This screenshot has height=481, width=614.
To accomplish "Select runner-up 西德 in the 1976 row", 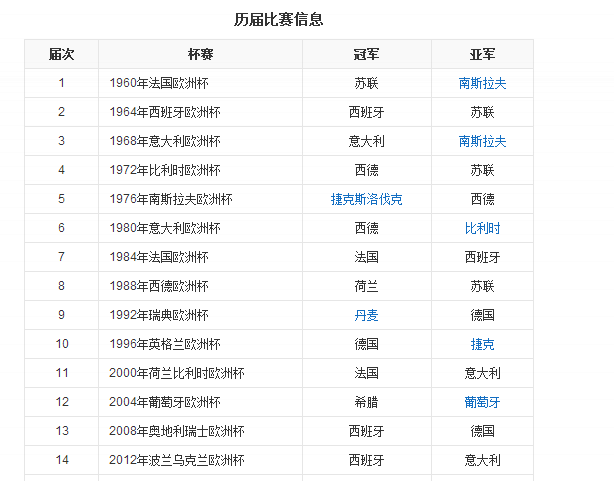I will 482,199.
